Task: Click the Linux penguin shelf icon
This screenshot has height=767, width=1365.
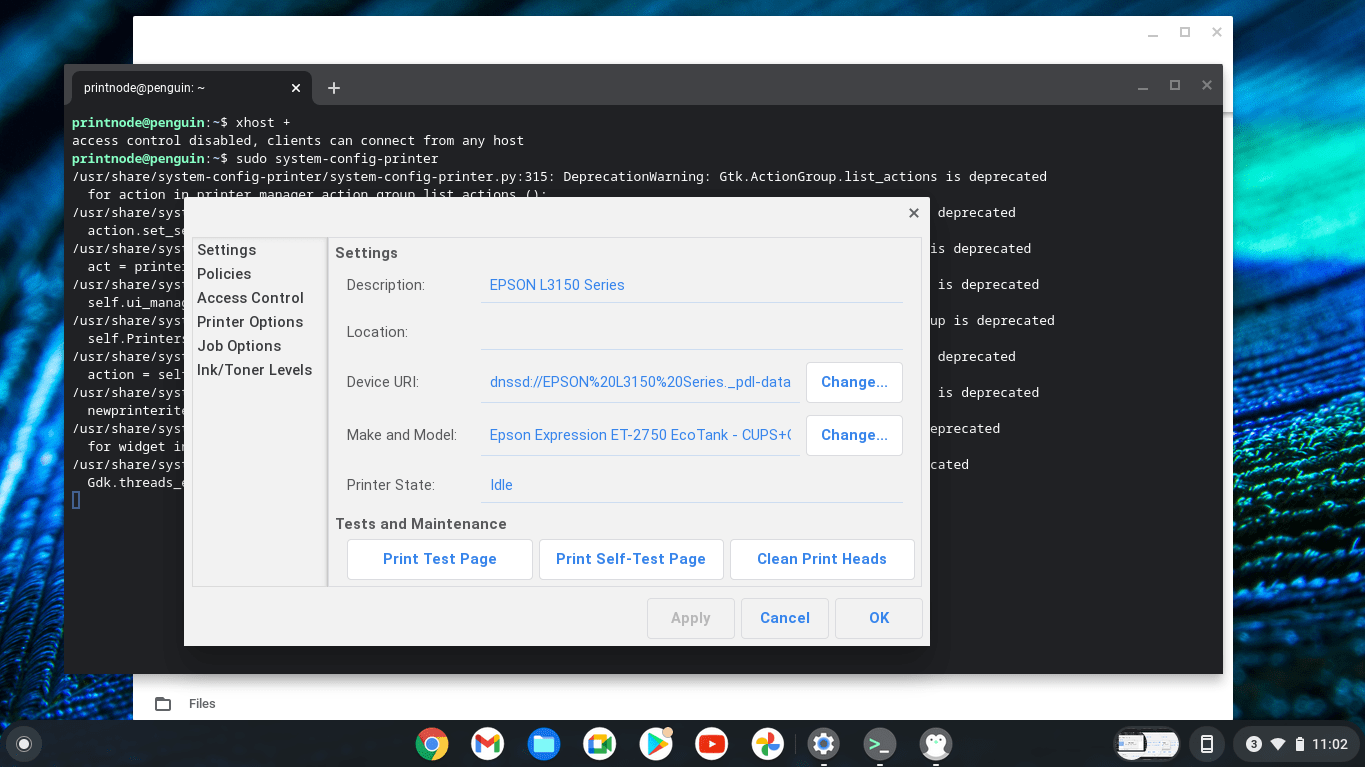Action: [936, 744]
